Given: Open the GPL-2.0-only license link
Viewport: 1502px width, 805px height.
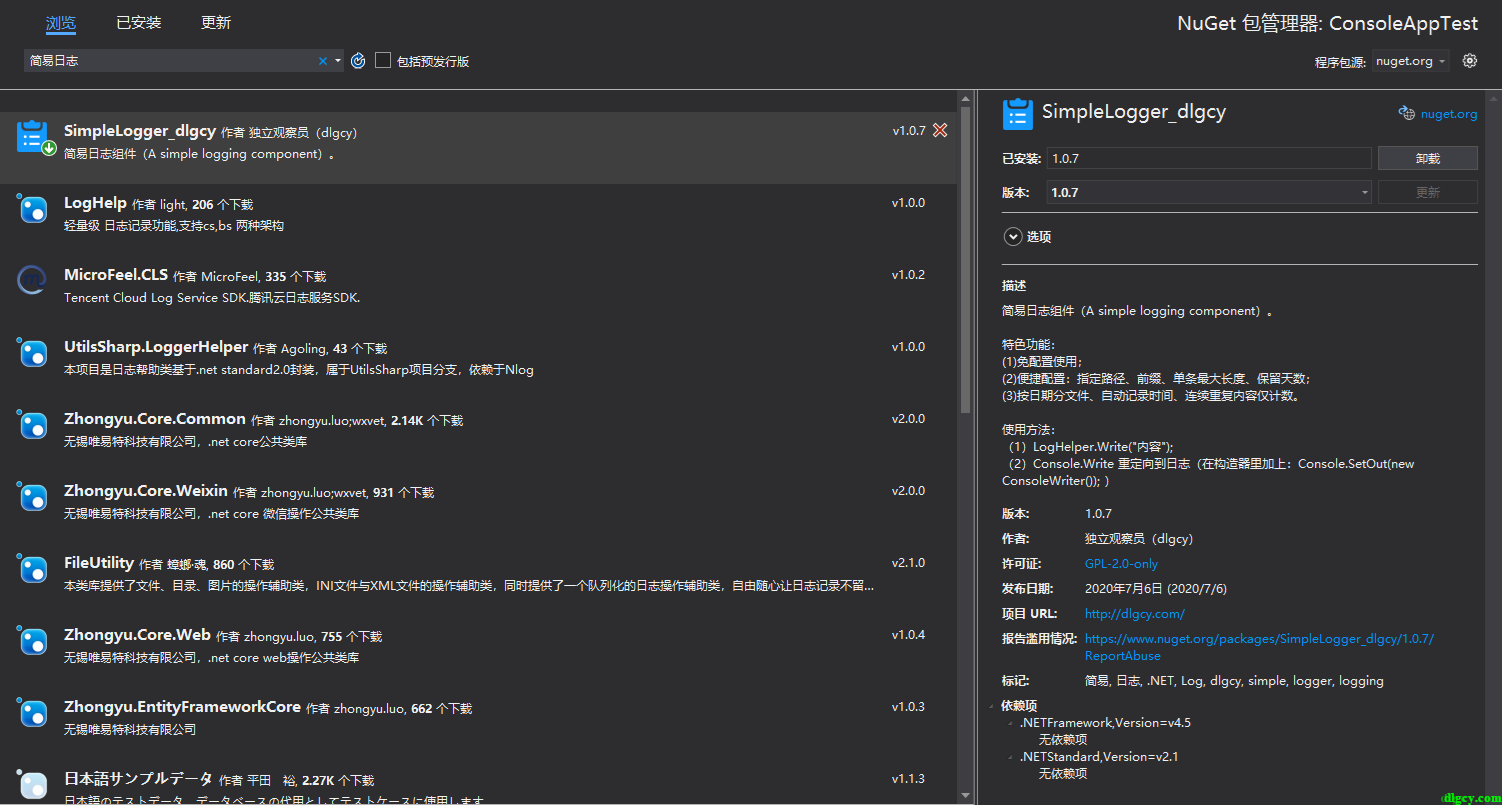Looking at the screenshot, I should pyautogui.click(x=1121, y=564).
